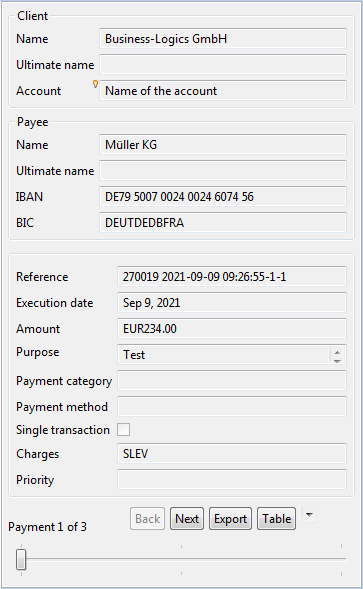
Task: Focus the Execution date field
Action: coord(232,303)
